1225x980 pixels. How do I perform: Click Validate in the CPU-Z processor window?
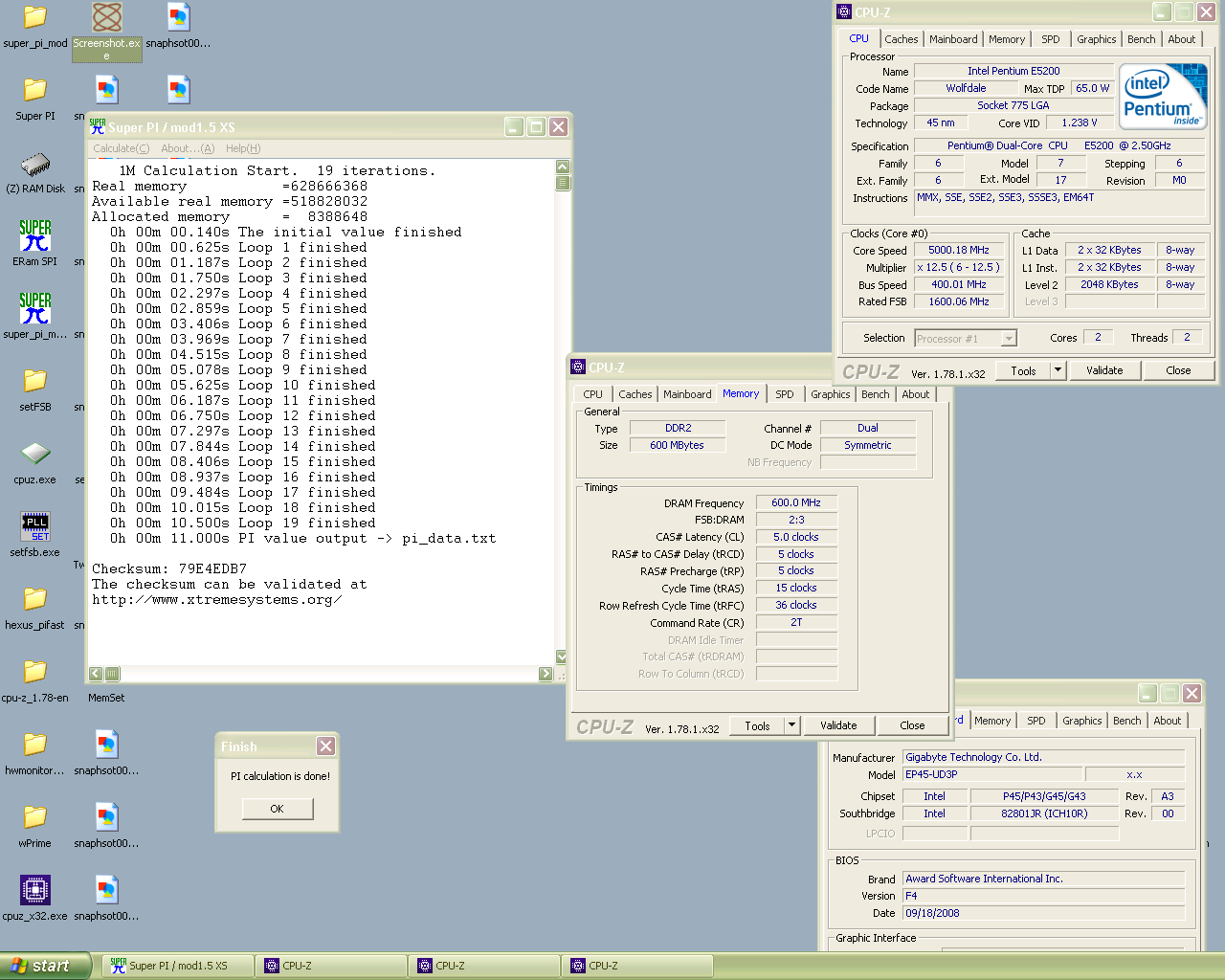1104,370
